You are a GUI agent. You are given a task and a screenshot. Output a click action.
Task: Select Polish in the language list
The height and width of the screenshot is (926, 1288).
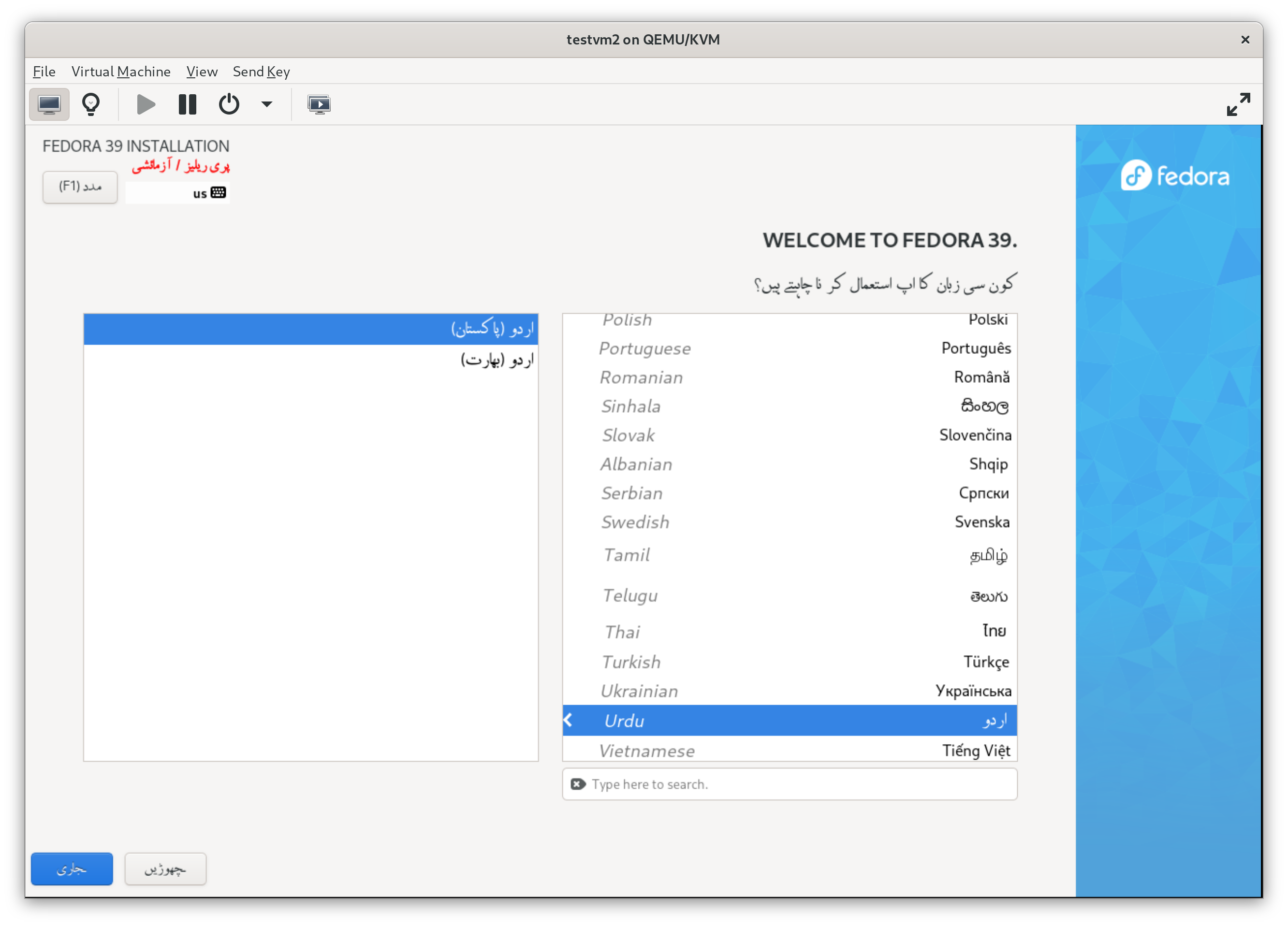tap(790, 321)
